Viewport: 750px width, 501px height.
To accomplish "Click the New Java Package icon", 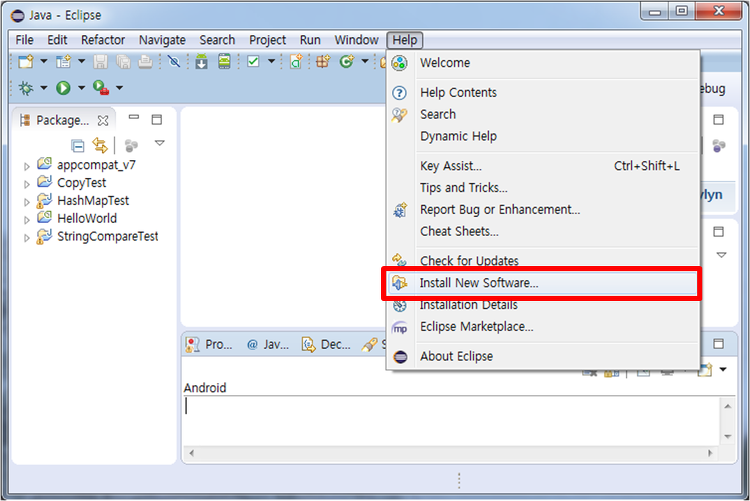I will pyautogui.click(x=323, y=61).
